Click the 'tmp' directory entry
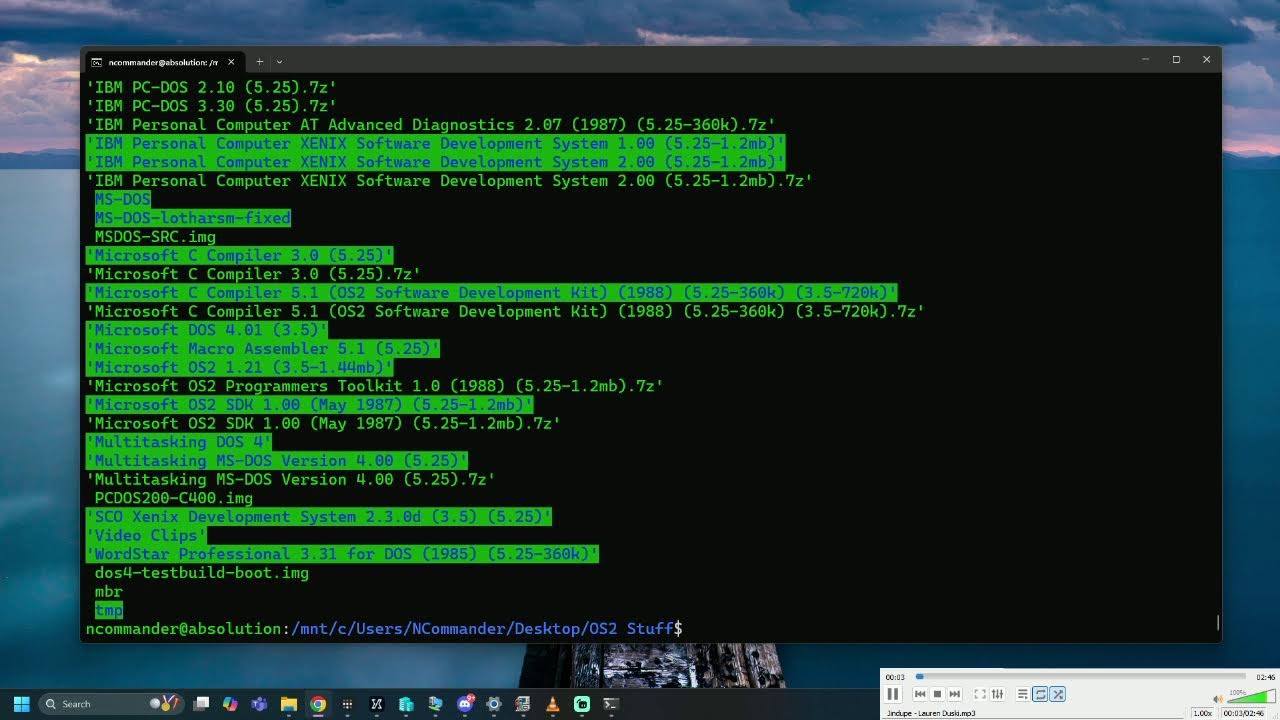The height and width of the screenshot is (720, 1280). 109,610
